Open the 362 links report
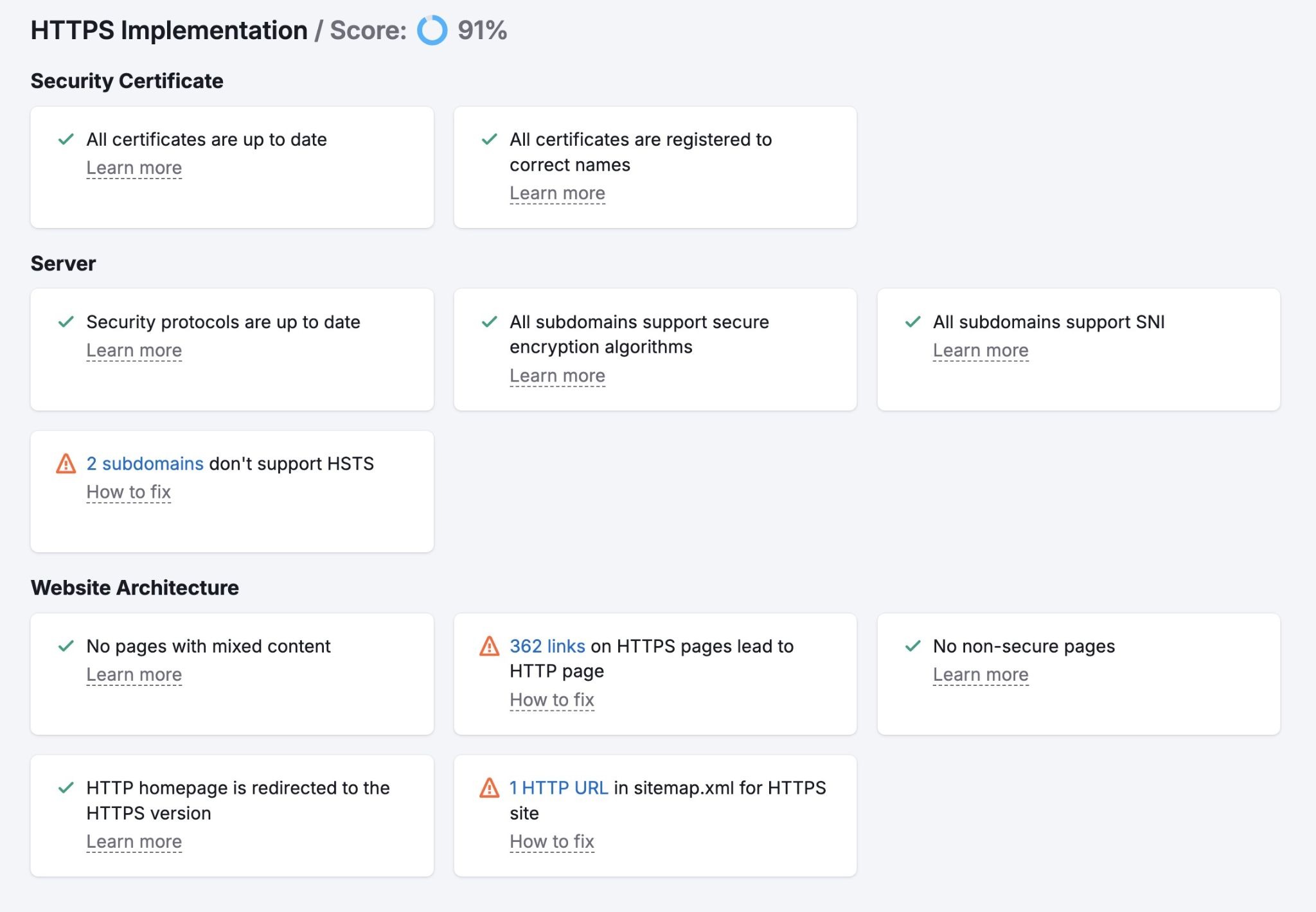Viewport: 1316px width, 912px height. [546, 647]
